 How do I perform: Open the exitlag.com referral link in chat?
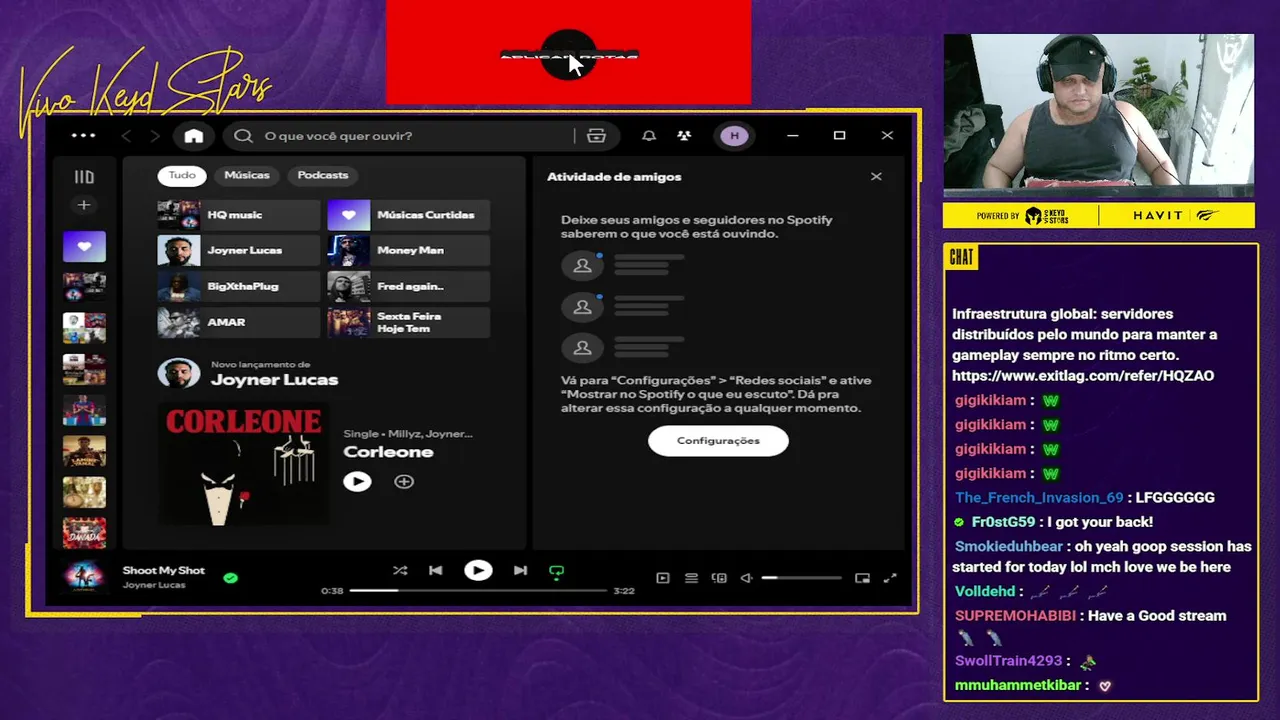(1083, 376)
